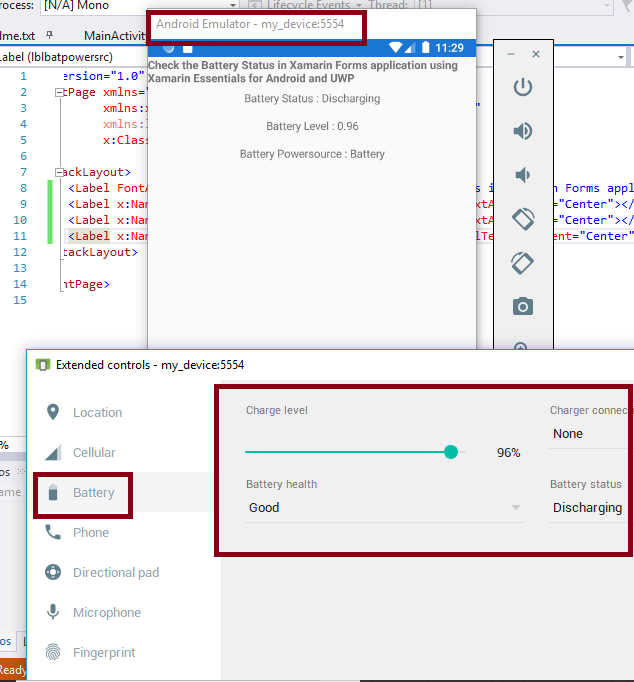Click the cellular signal icon in Android status bar
Image resolution: width=634 pixels, height=682 pixels.
(x=410, y=47)
